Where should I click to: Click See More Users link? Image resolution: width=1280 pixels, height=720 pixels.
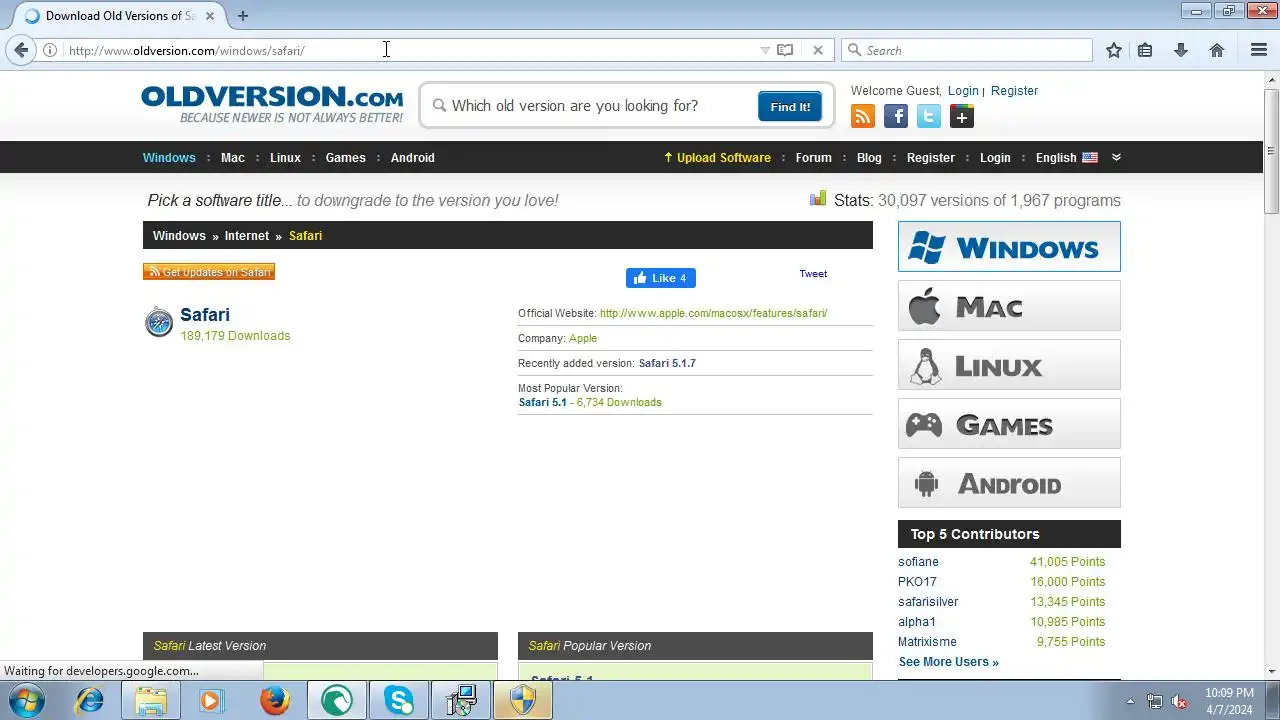tap(948, 662)
